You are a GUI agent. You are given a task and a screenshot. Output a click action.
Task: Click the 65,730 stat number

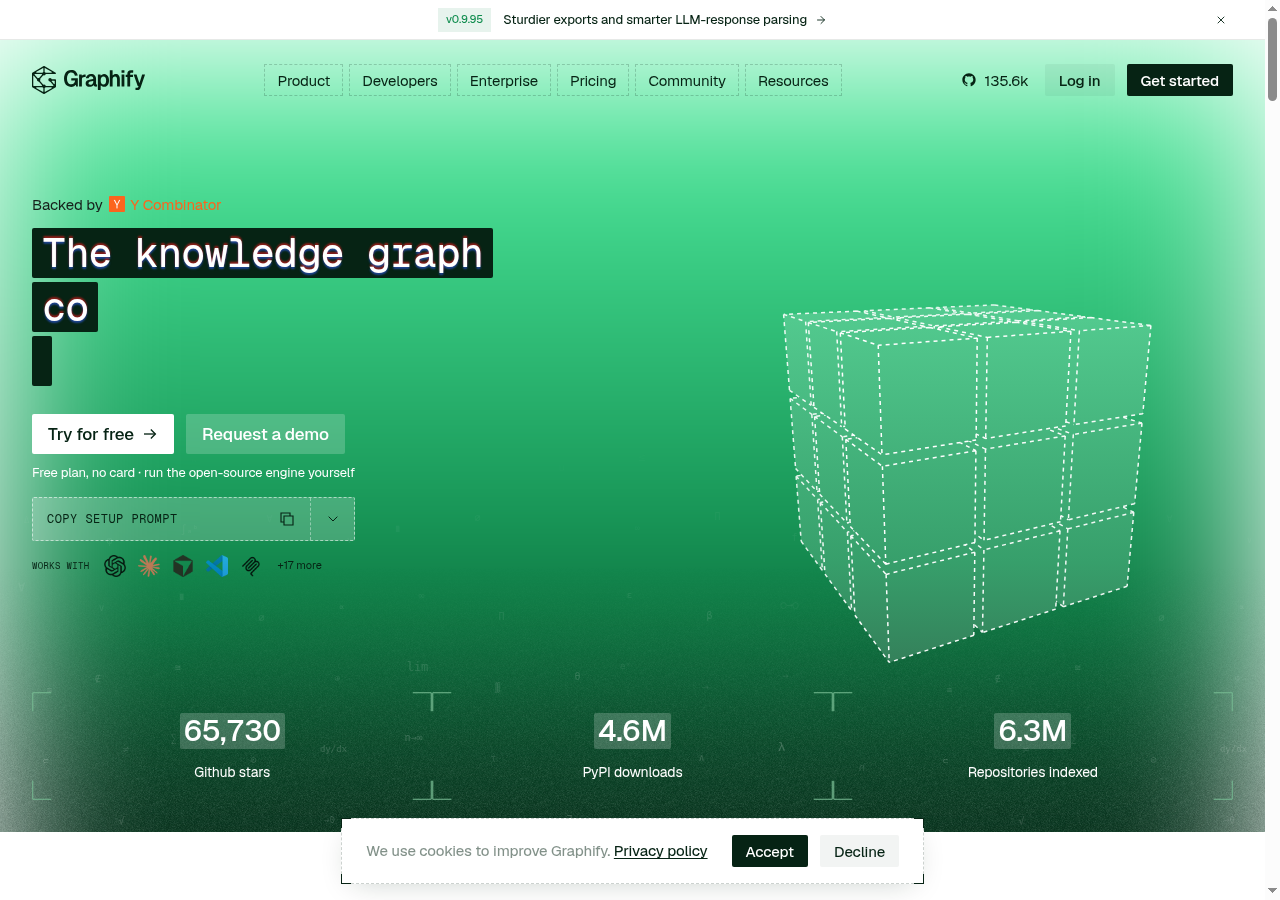(232, 731)
